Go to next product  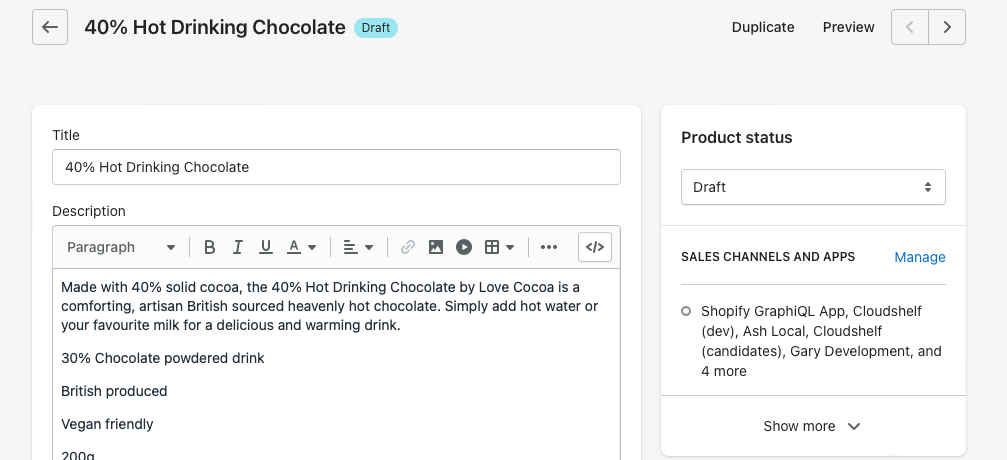[x=947, y=27]
